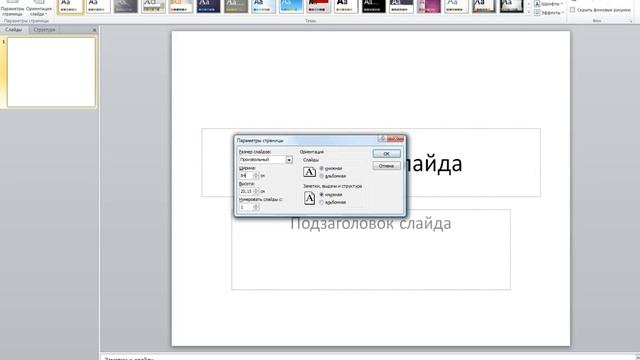Click the dialog help question-mark button
The image size is (640, 360).
tap(381, 139)
